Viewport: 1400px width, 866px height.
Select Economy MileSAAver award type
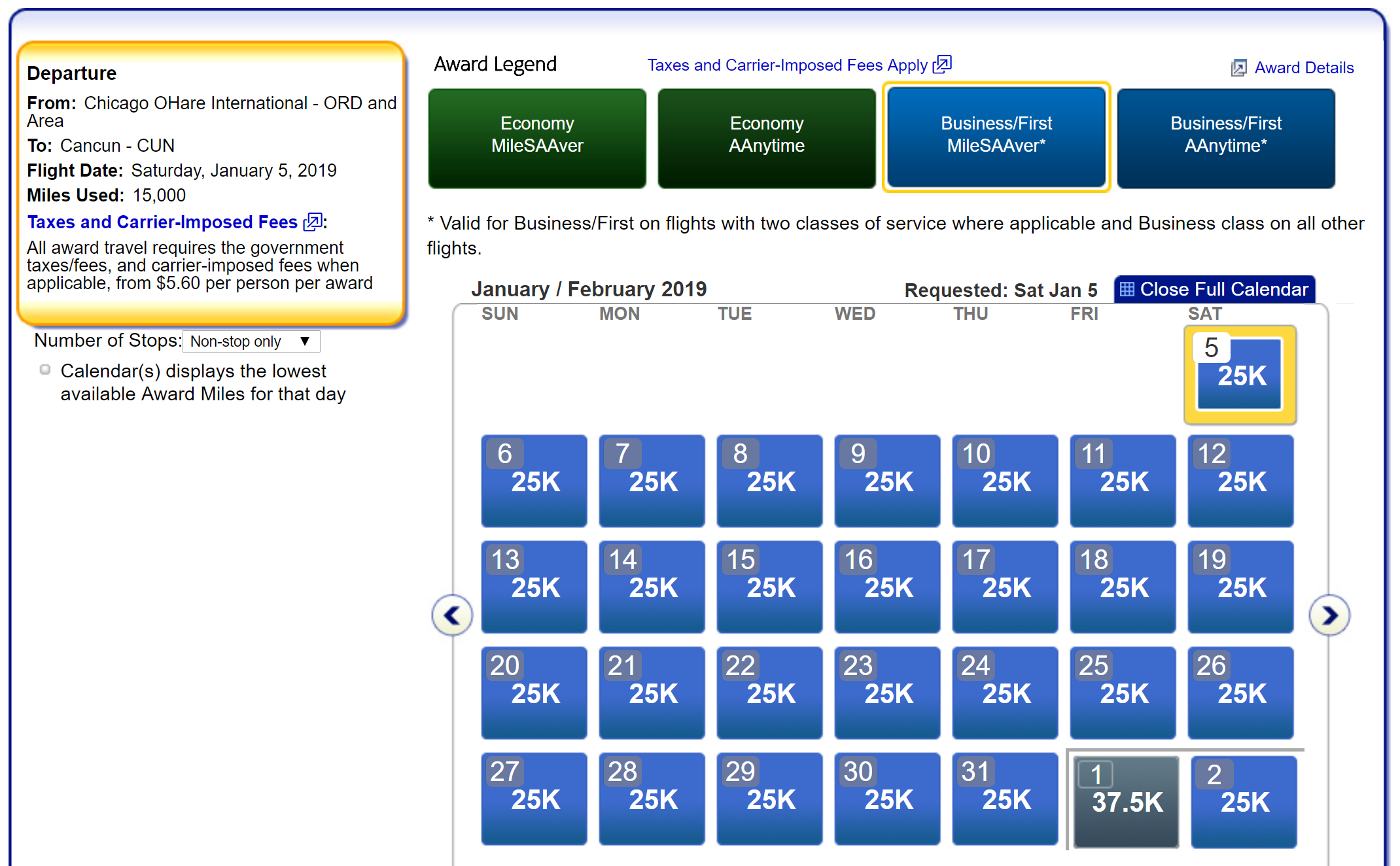click(x=537, y=139)
